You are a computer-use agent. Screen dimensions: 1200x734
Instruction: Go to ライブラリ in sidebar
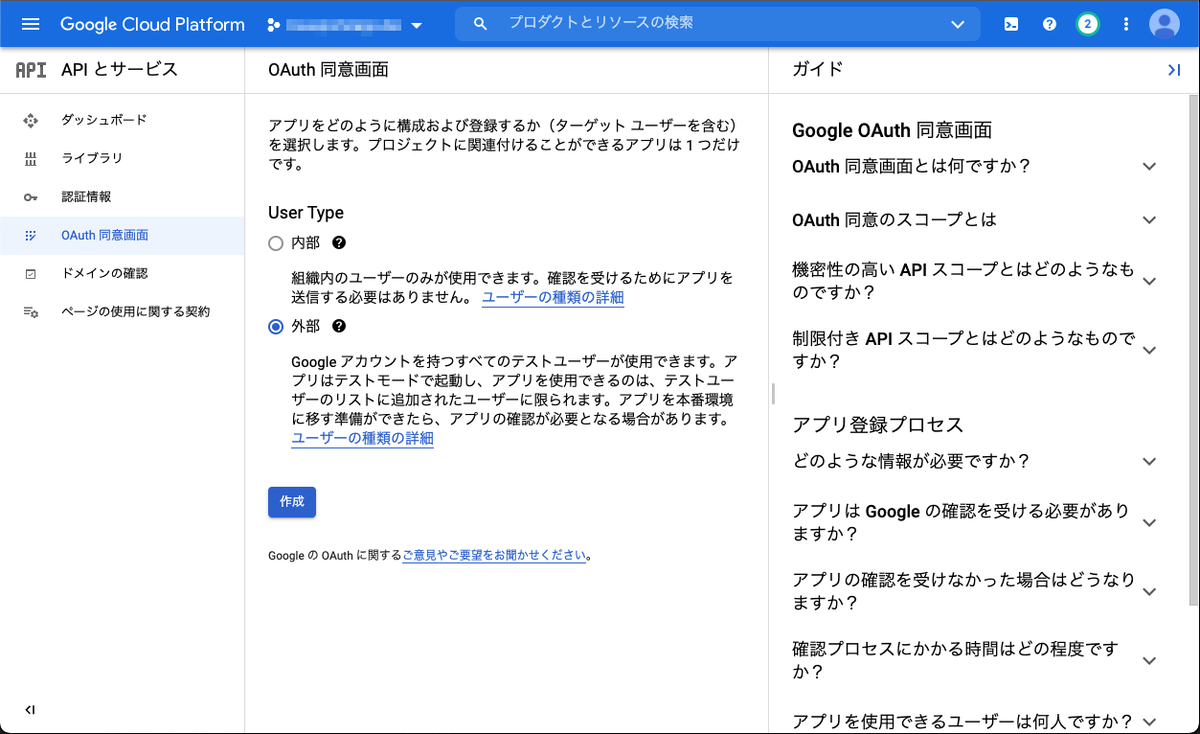(122, 159)
